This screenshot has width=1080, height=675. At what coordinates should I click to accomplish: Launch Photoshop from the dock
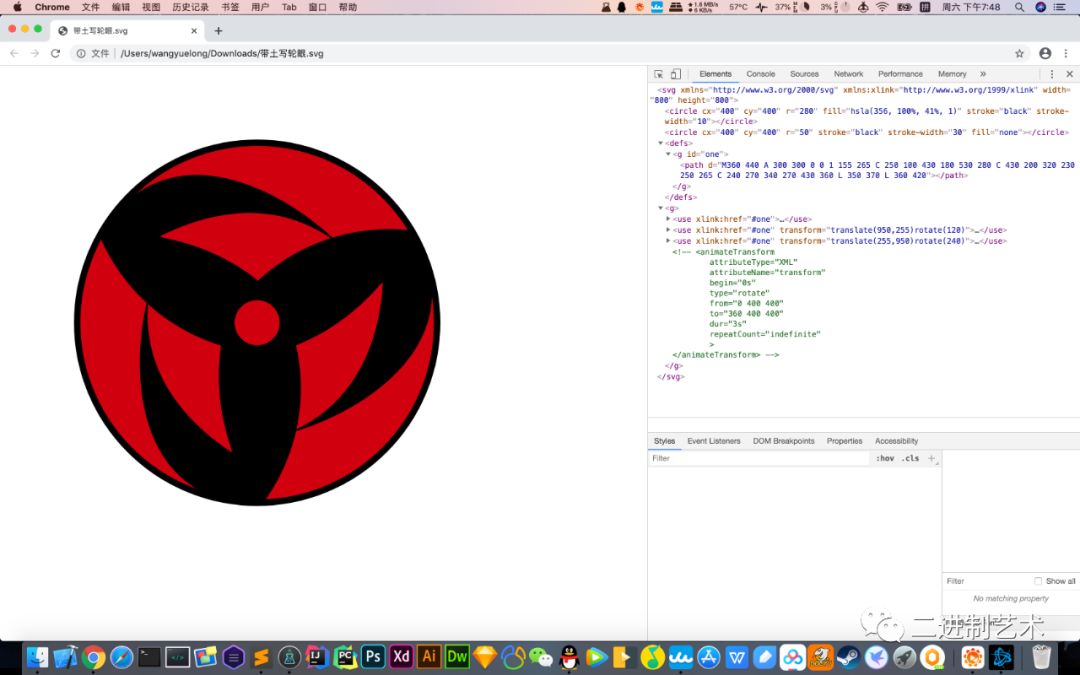pyautogui.click(x=373, y=656)
